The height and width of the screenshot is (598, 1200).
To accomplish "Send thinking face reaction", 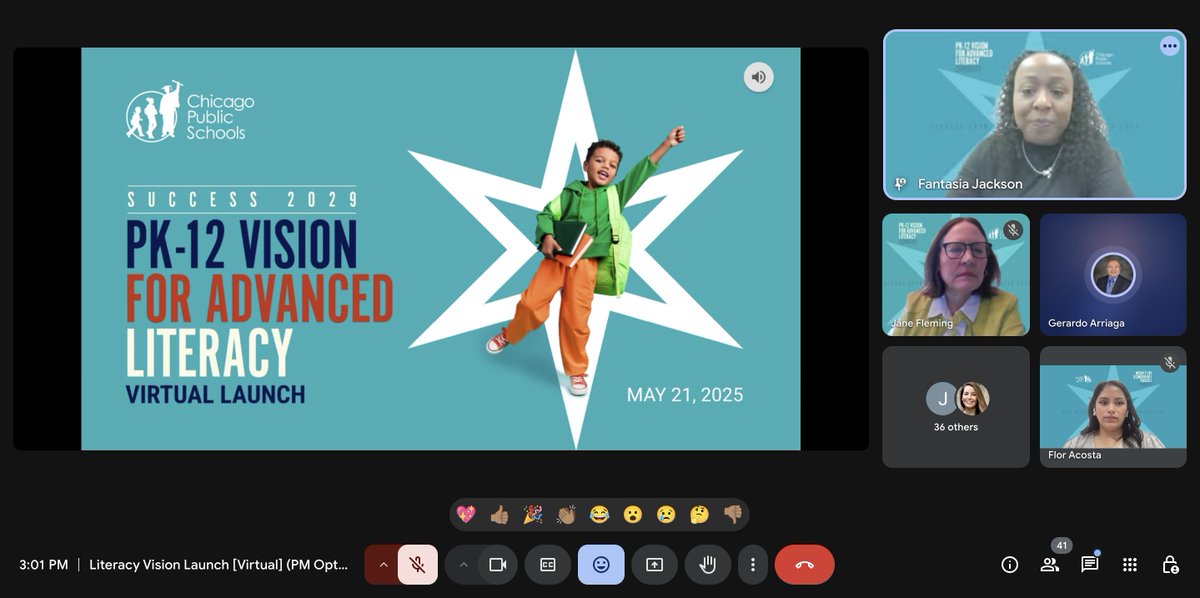I will click(x=700, y=515).
